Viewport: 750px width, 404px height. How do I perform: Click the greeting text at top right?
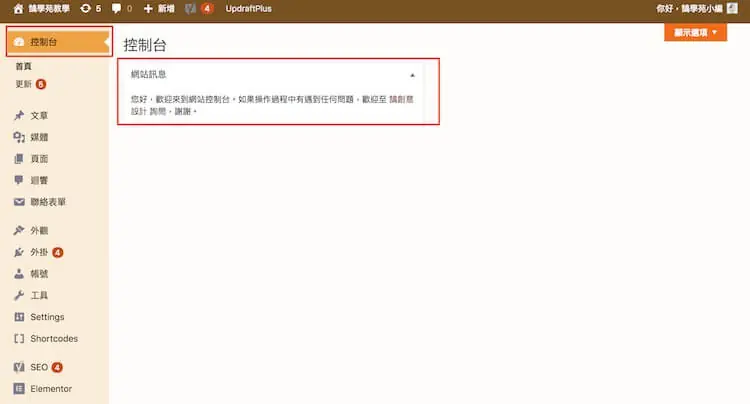[x=689, y=9]
